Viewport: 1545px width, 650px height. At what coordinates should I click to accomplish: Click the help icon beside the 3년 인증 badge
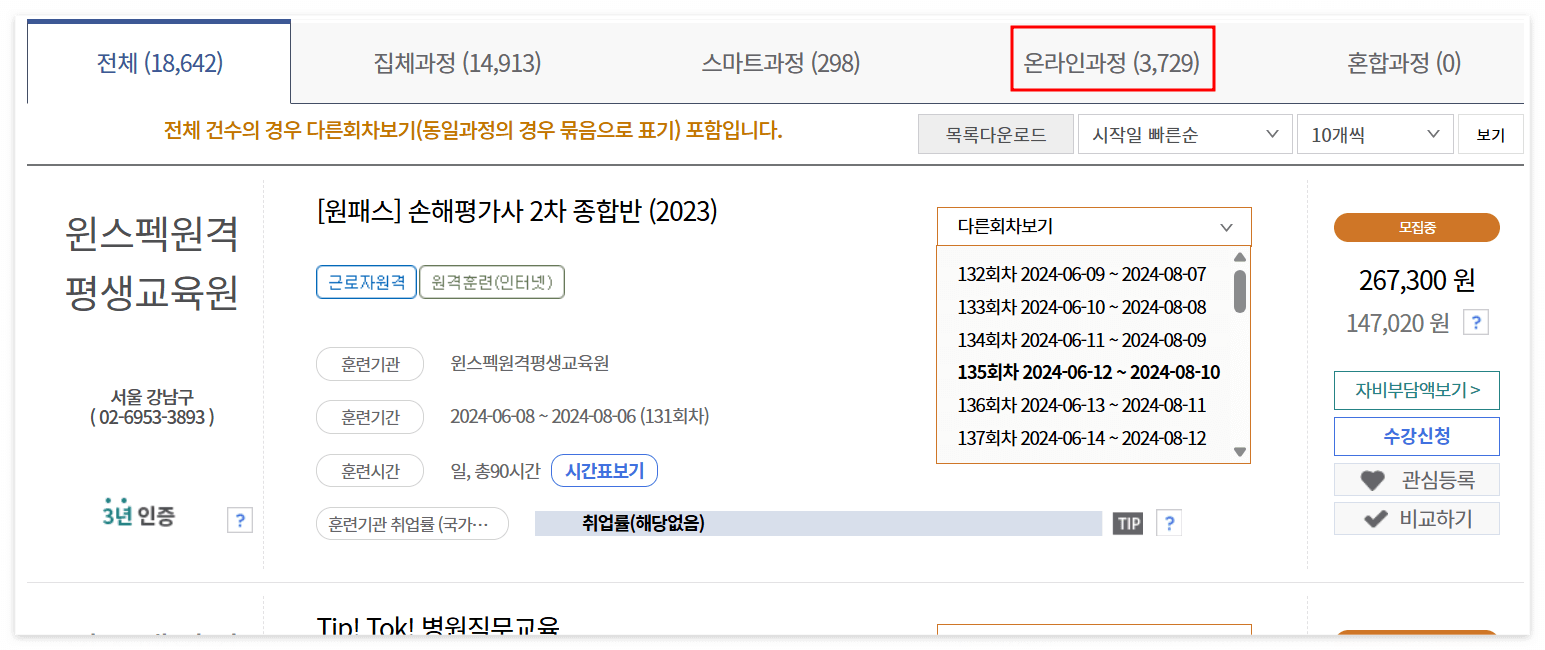[x=240, y=520]
